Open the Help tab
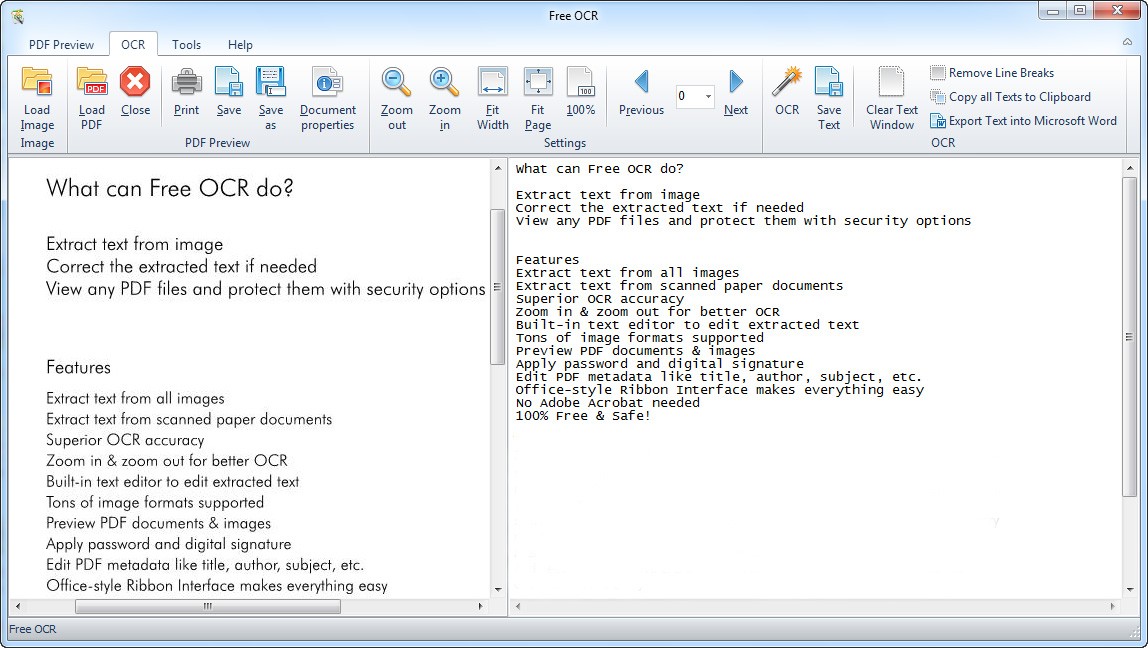 (x=240, y=45)
